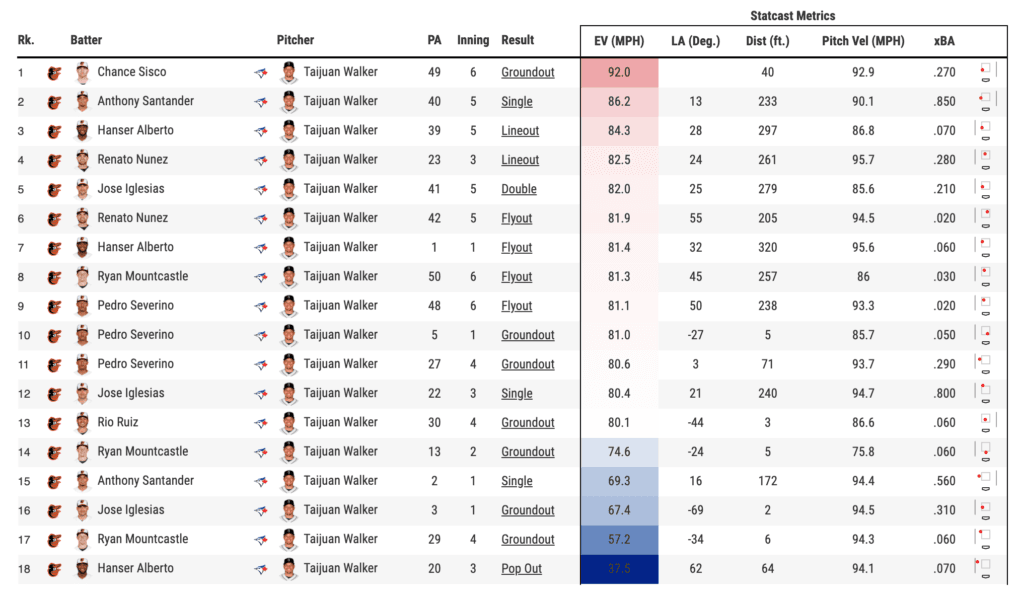Click Rio Ruiz's headshot
1024x595 pixels.
tap(82, 423)
